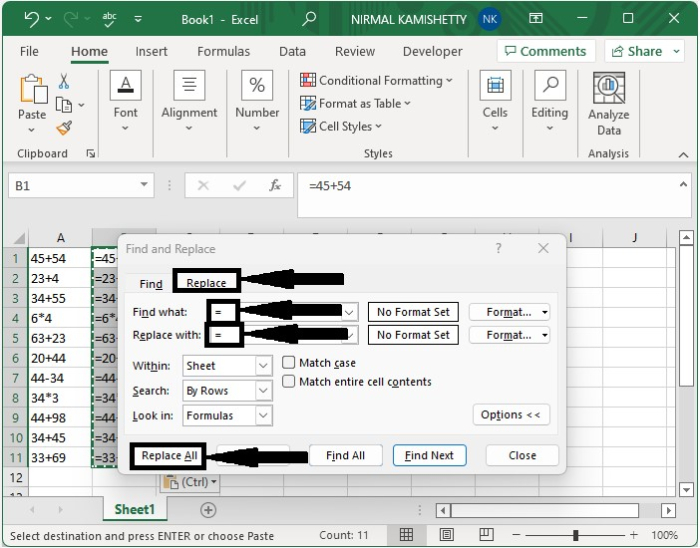Switch to the Insert tab

[151, 51]
